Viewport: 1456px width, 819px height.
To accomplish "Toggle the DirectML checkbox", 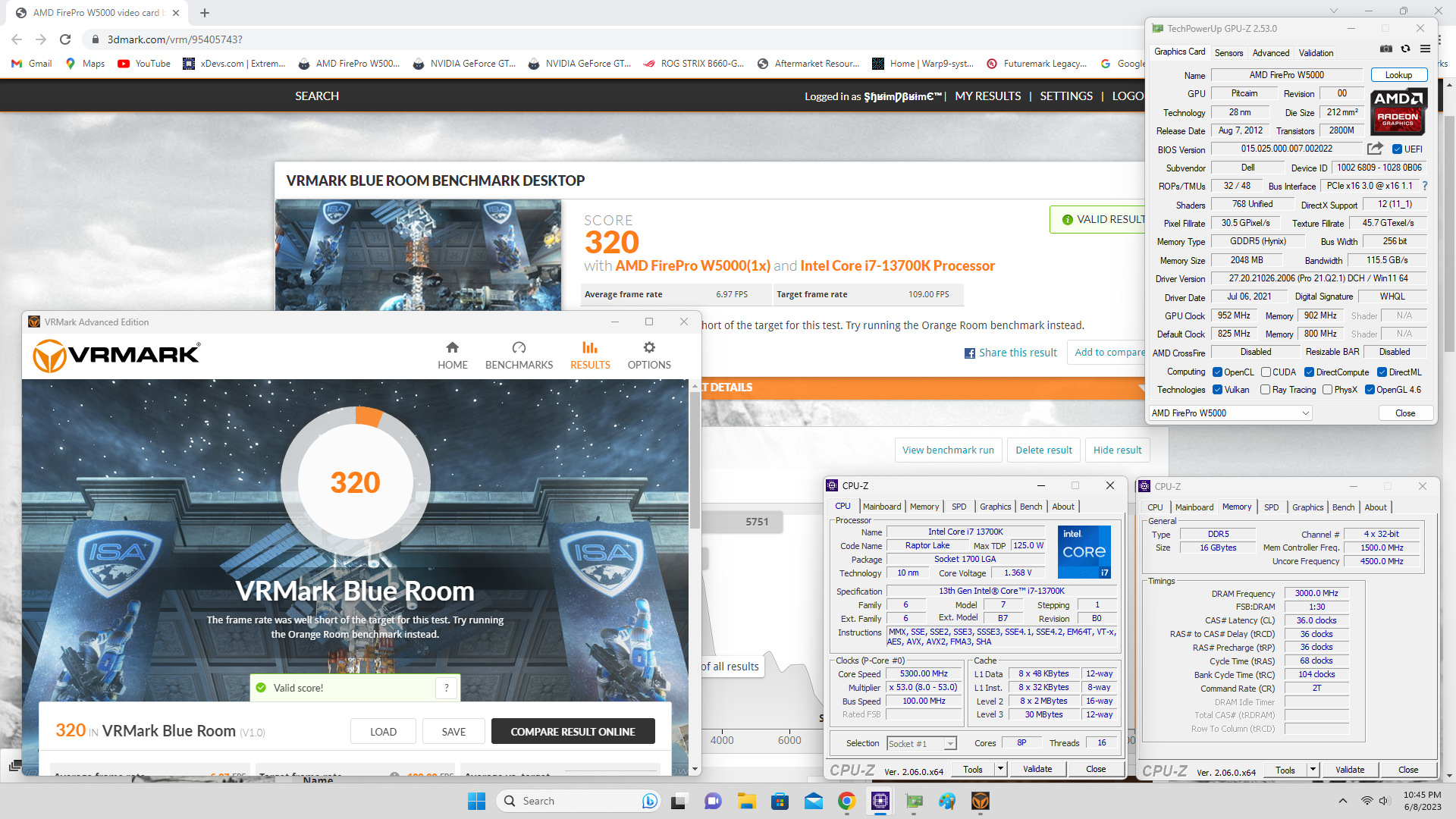I will (1382, 372).
